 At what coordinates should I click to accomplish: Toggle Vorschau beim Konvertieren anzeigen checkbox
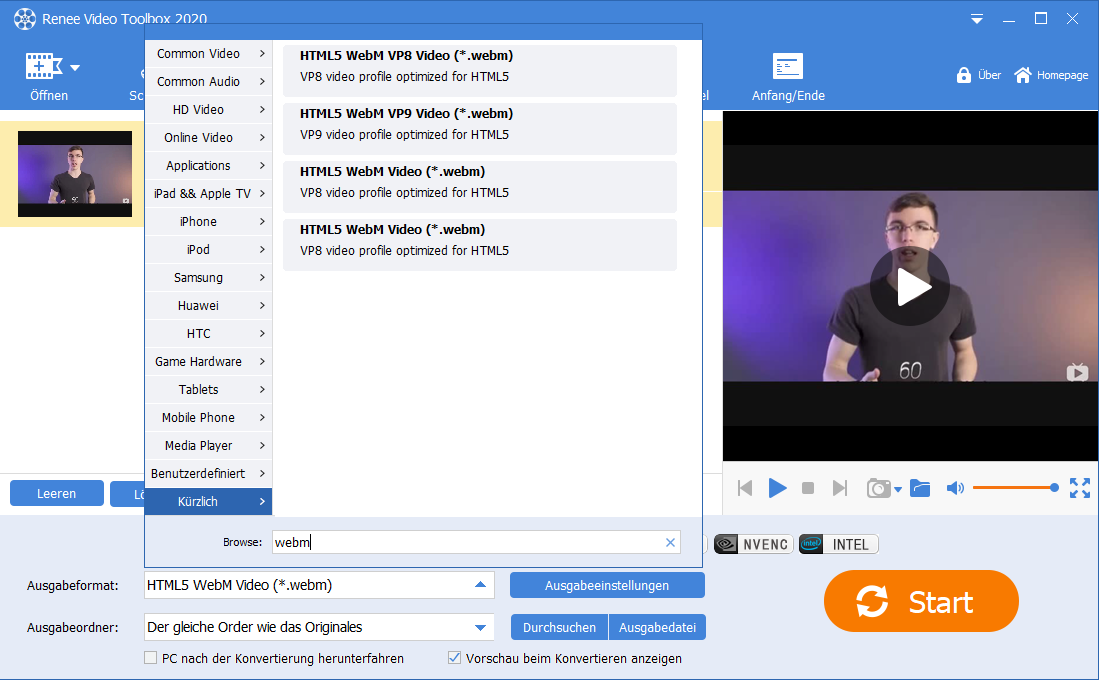click(x=454, y=658)
